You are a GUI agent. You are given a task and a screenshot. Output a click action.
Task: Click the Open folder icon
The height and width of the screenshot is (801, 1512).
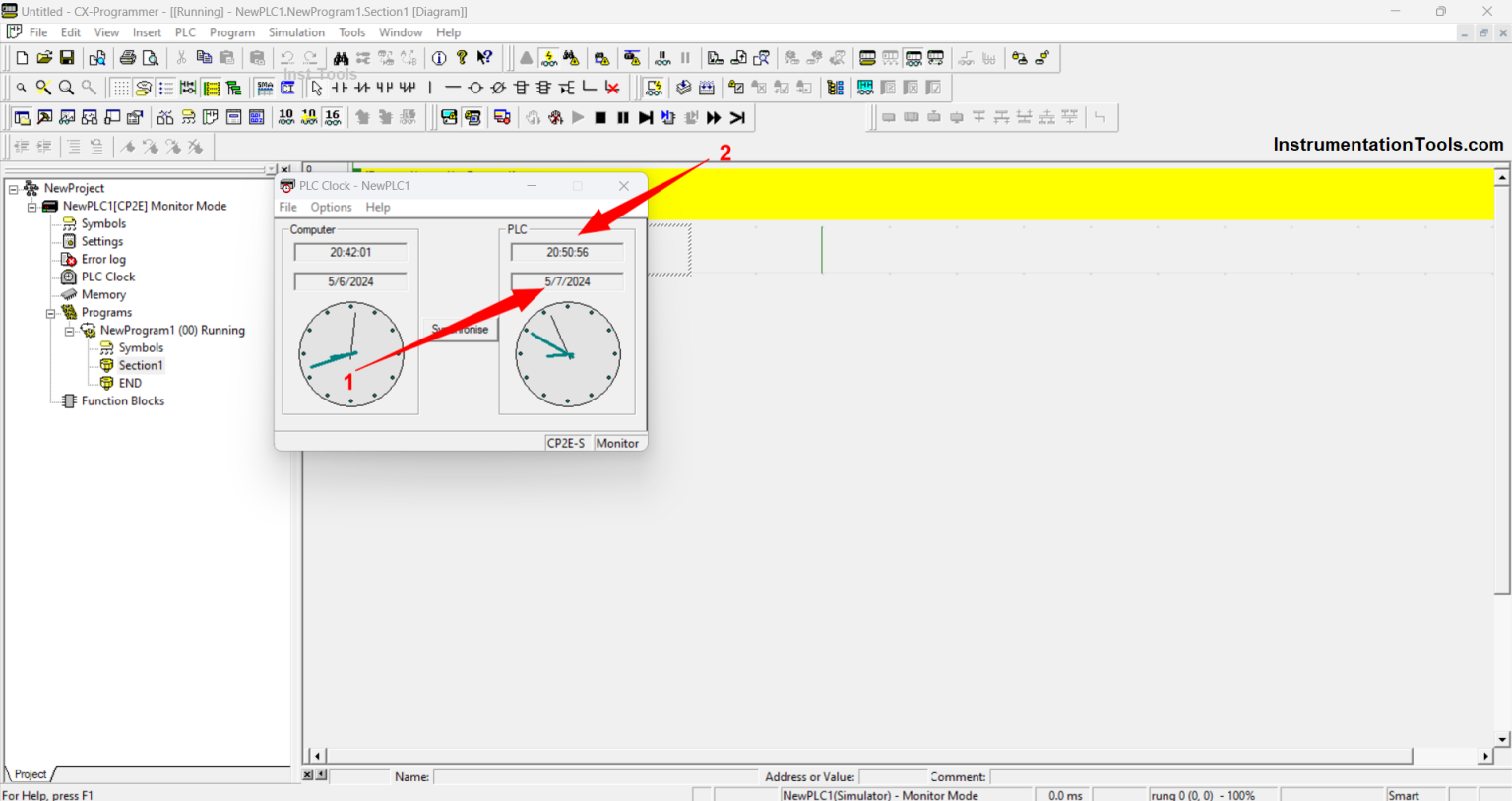44,58
